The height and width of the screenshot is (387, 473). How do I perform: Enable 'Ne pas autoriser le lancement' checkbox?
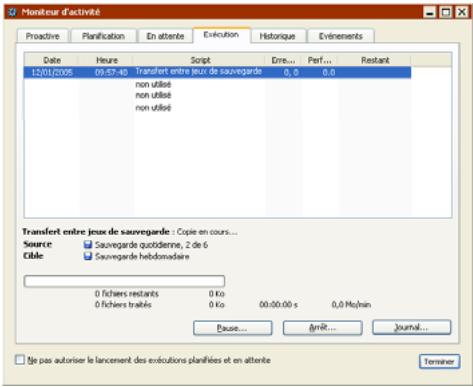tap(20, 360)
